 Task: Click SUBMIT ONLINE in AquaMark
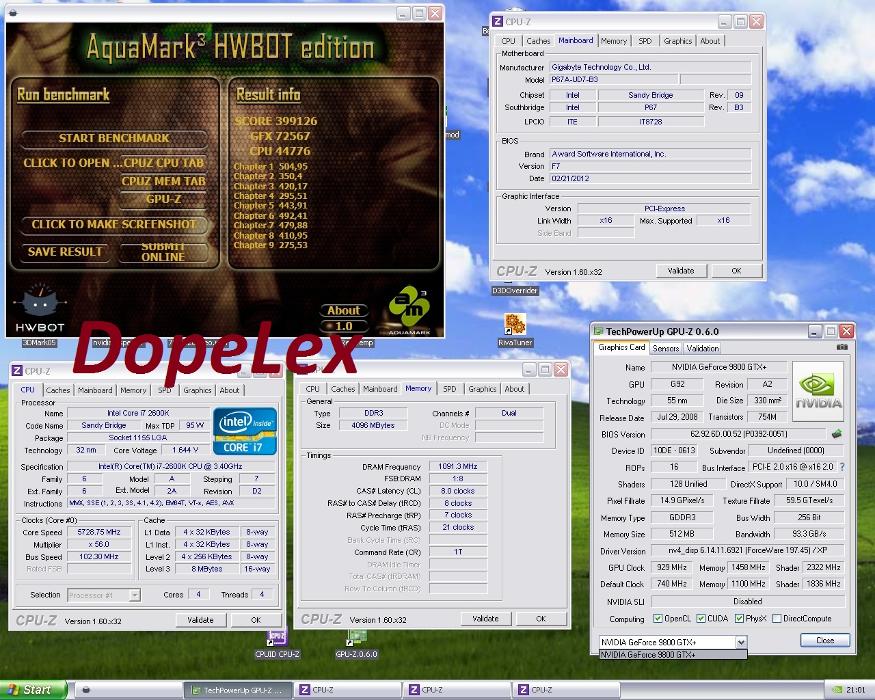163,252
